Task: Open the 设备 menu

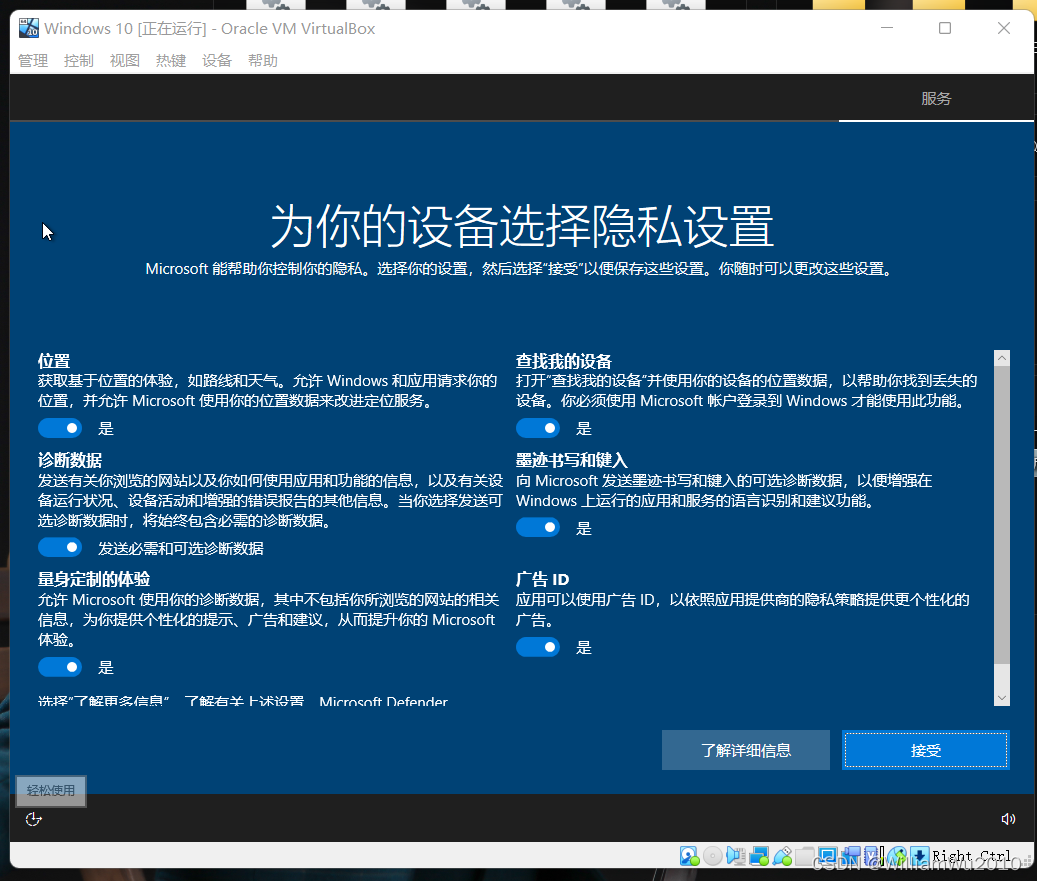Action: click(217, 61)
